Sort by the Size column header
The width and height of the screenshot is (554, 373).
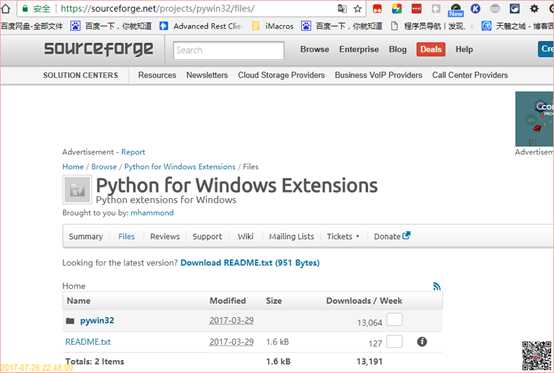point(274,301)
